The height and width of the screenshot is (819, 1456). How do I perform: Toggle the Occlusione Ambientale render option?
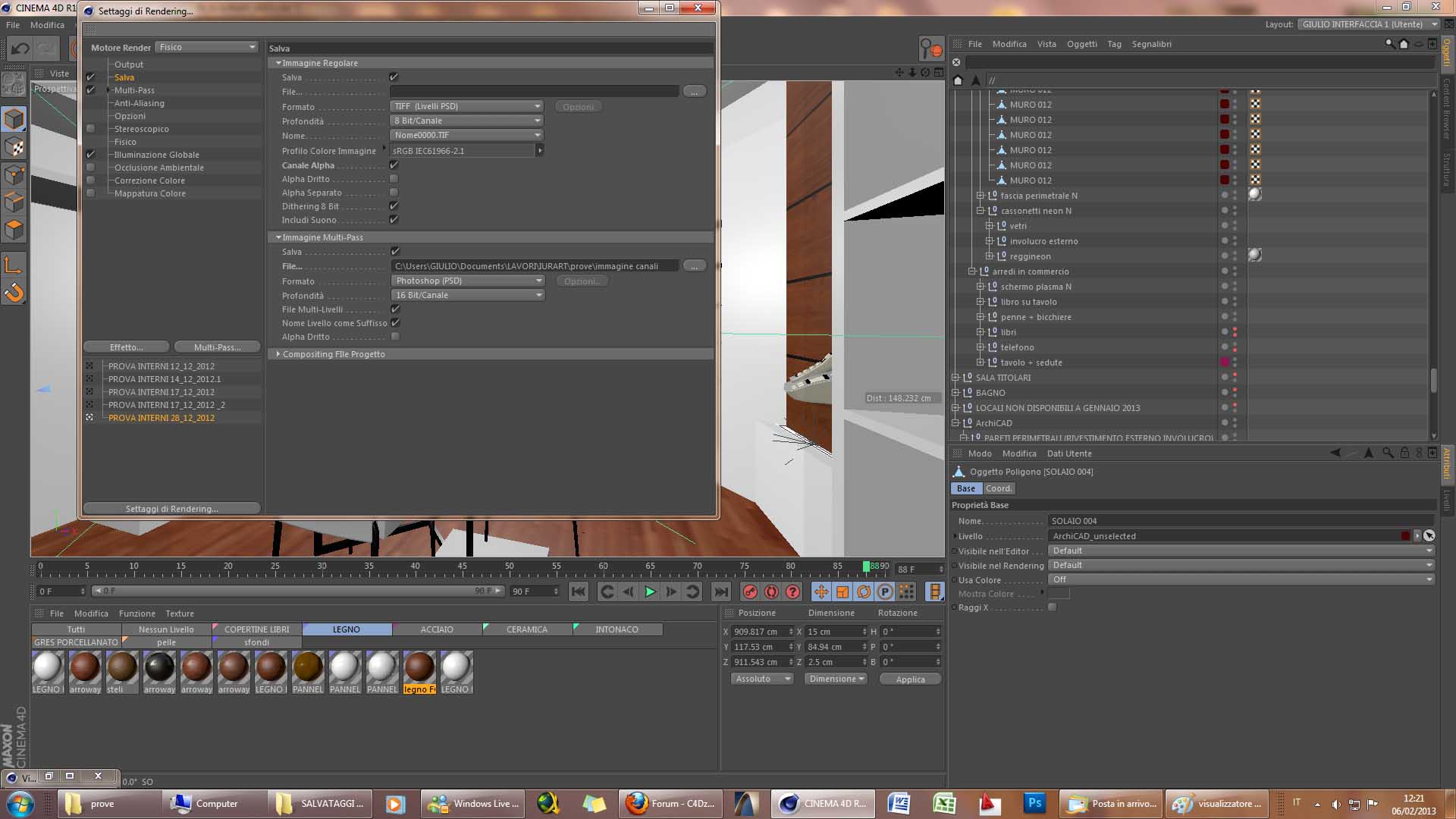coord(91,168)
